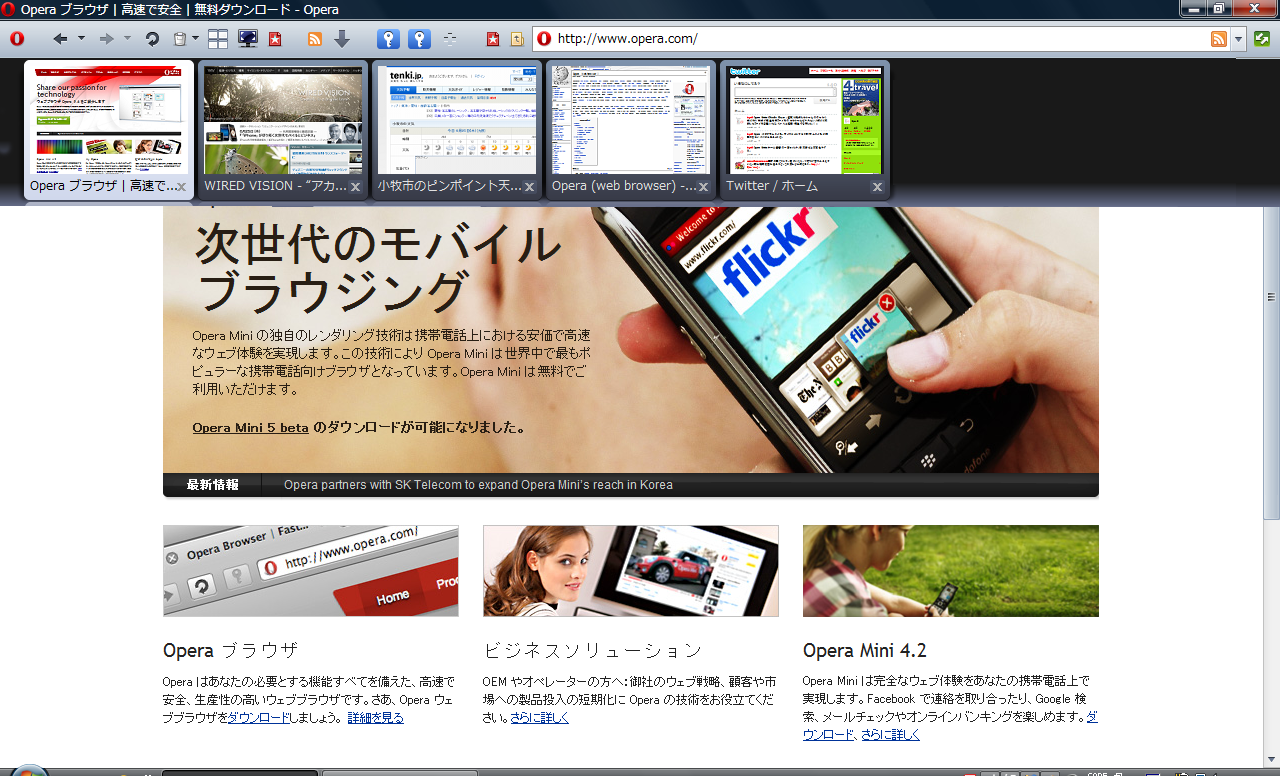The image size is (1280, 776).
Task: Click さらに詳しく under ビジネスソリューション
Action: click(539, 718)
